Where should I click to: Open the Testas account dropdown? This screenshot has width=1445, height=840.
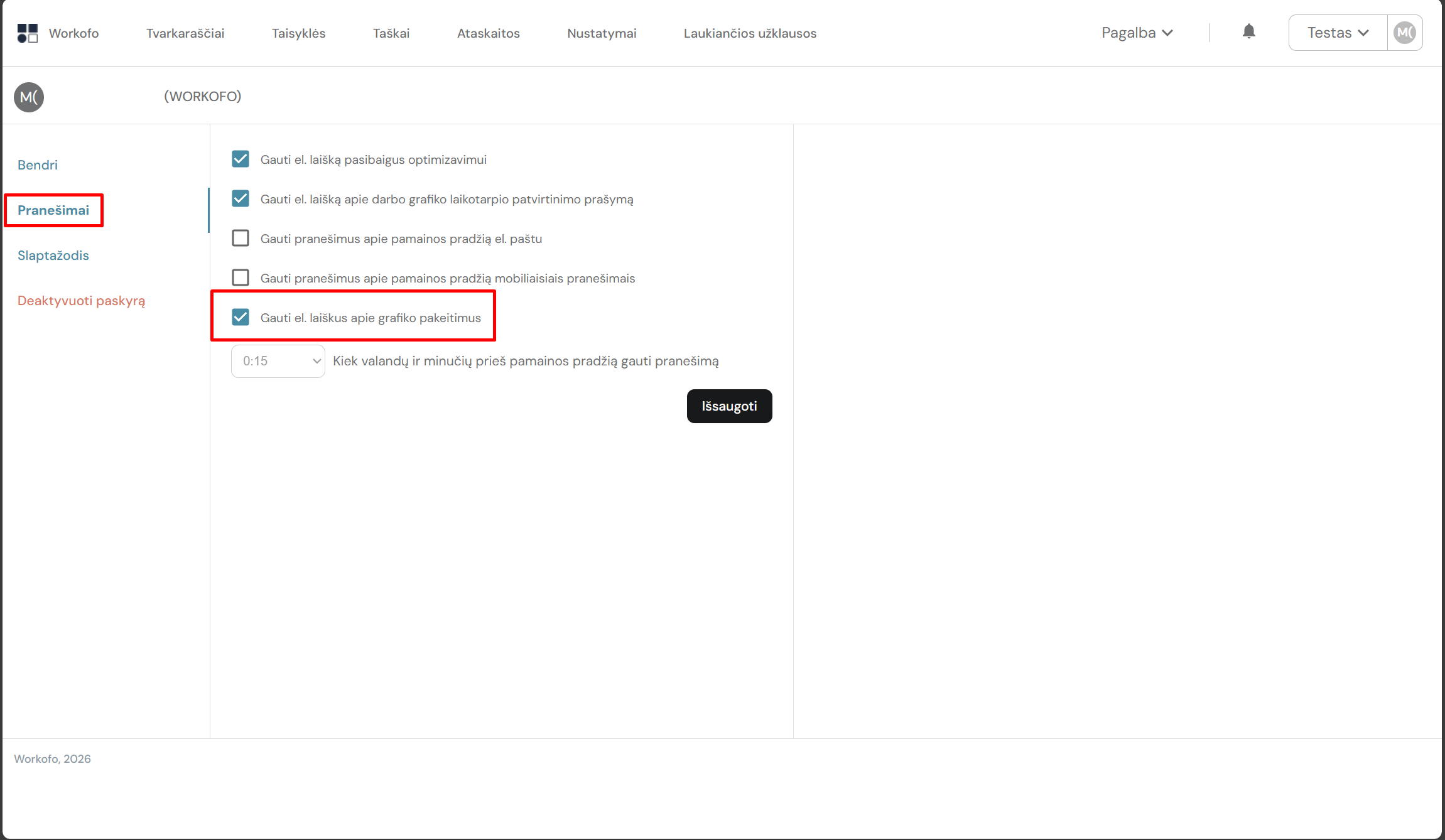(x=1337, y=33)
